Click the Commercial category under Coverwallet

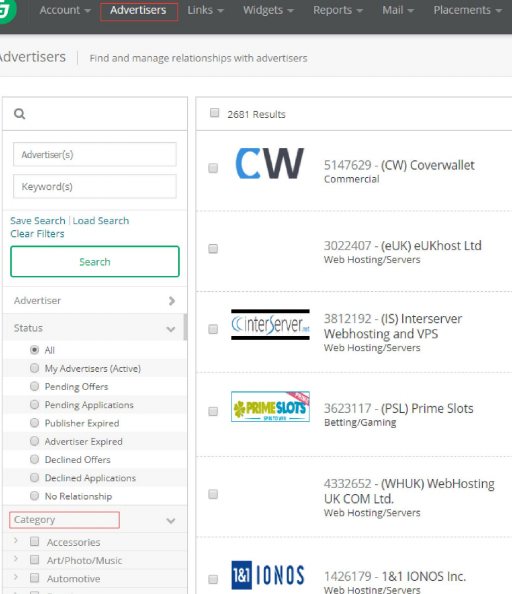(351, 179)
